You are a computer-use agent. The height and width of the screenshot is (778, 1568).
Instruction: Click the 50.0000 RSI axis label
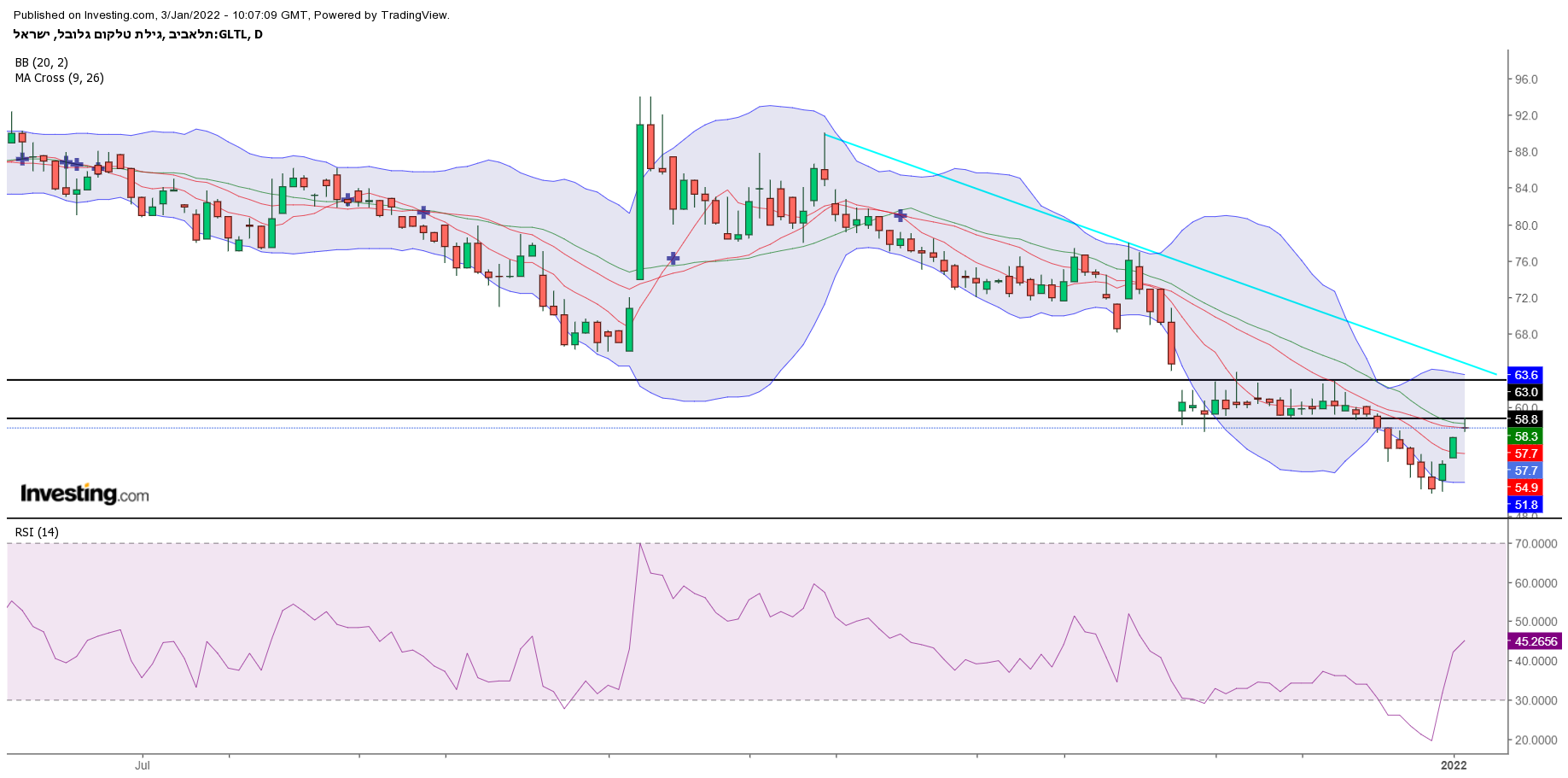pyautogui.click(x=1536, y=622)
